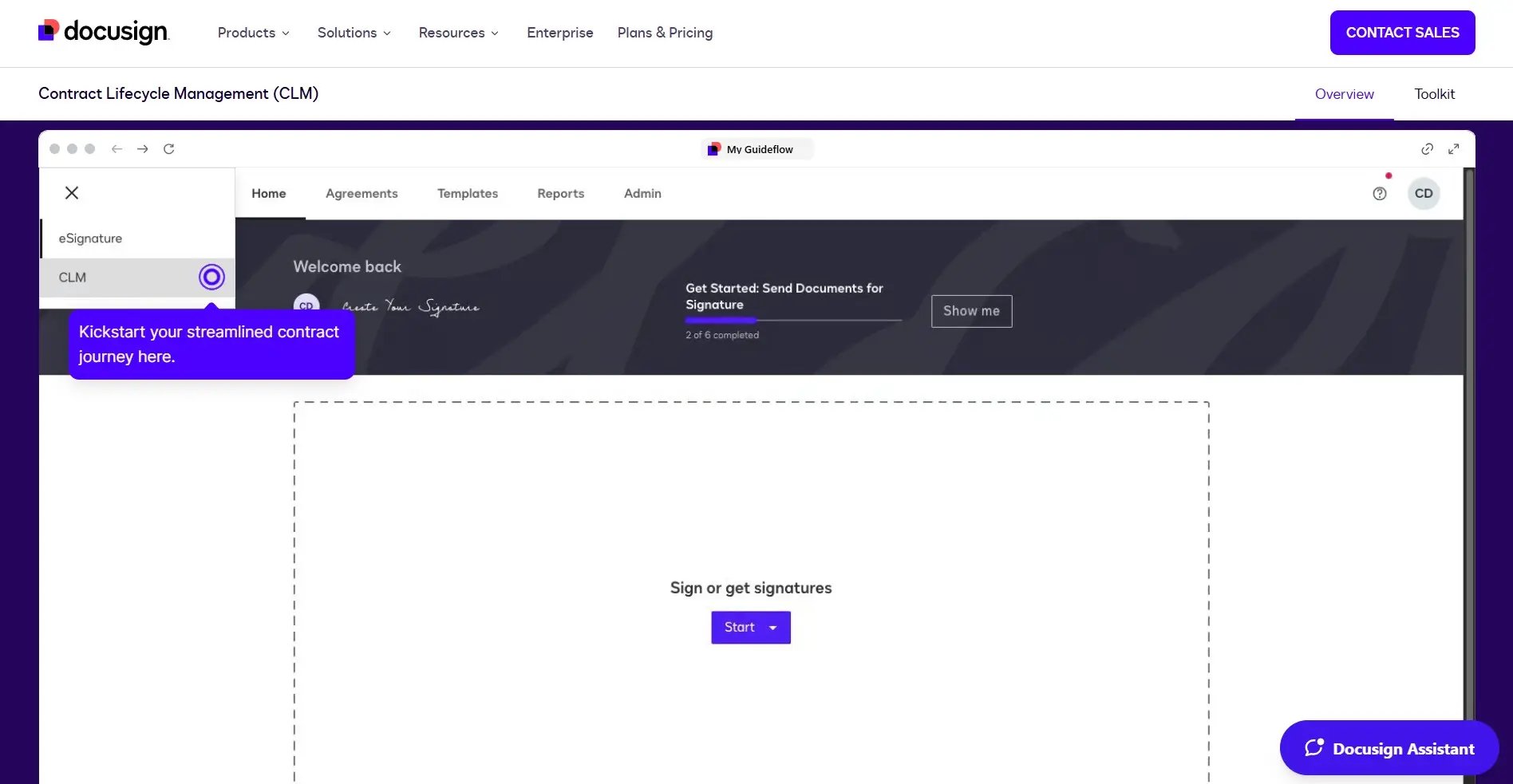The image size is (1513, 784).
Task: Expand the Products dropdown
Action: (x=253, y=33)
